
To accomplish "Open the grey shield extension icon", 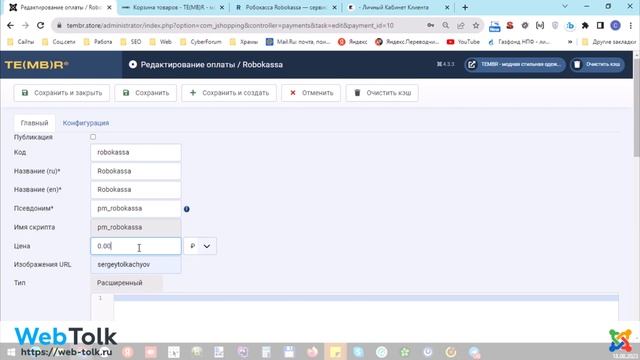I will 555,25.
